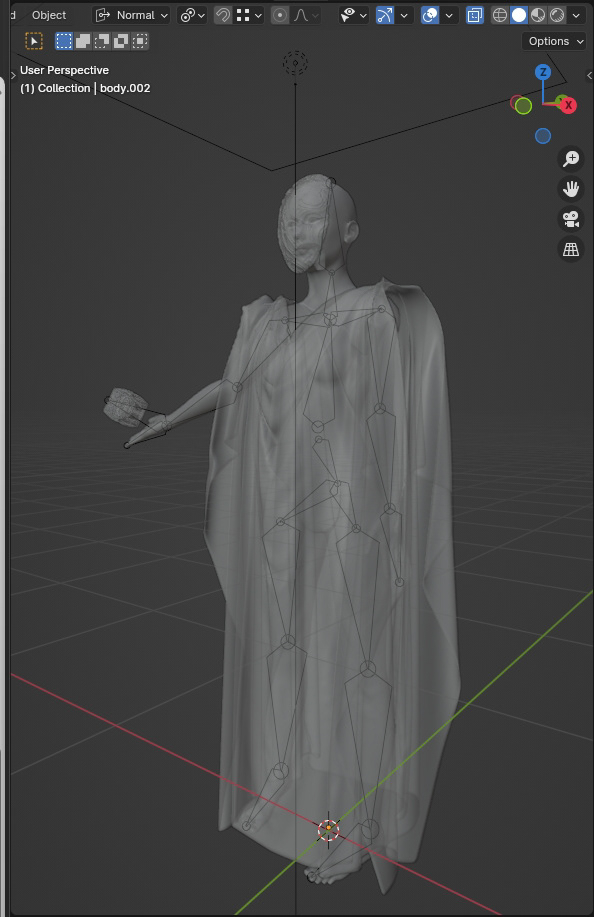Switch to material preview shading
The image size is (594, 917).
pos(538,15)
